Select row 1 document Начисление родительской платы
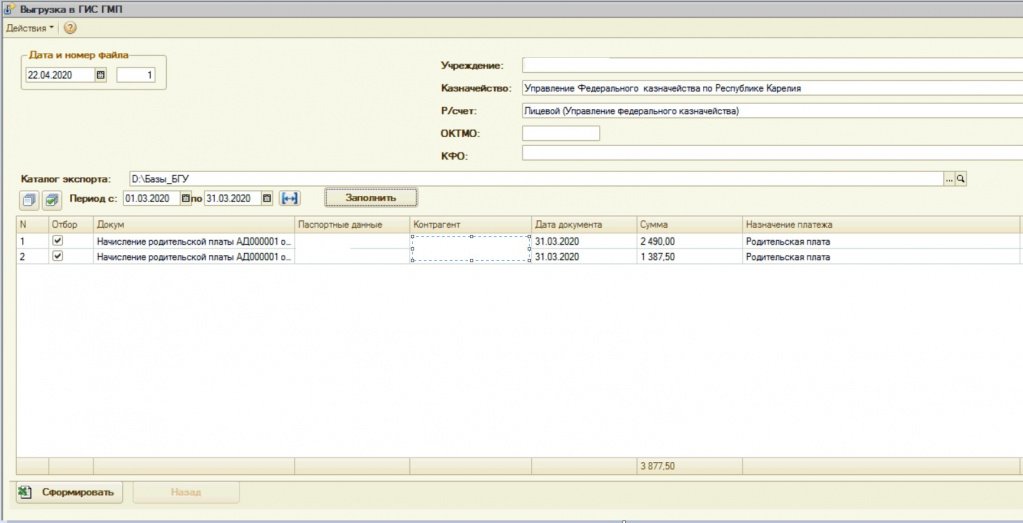Screen dimensions: 1023x523 tap(194, 241)
